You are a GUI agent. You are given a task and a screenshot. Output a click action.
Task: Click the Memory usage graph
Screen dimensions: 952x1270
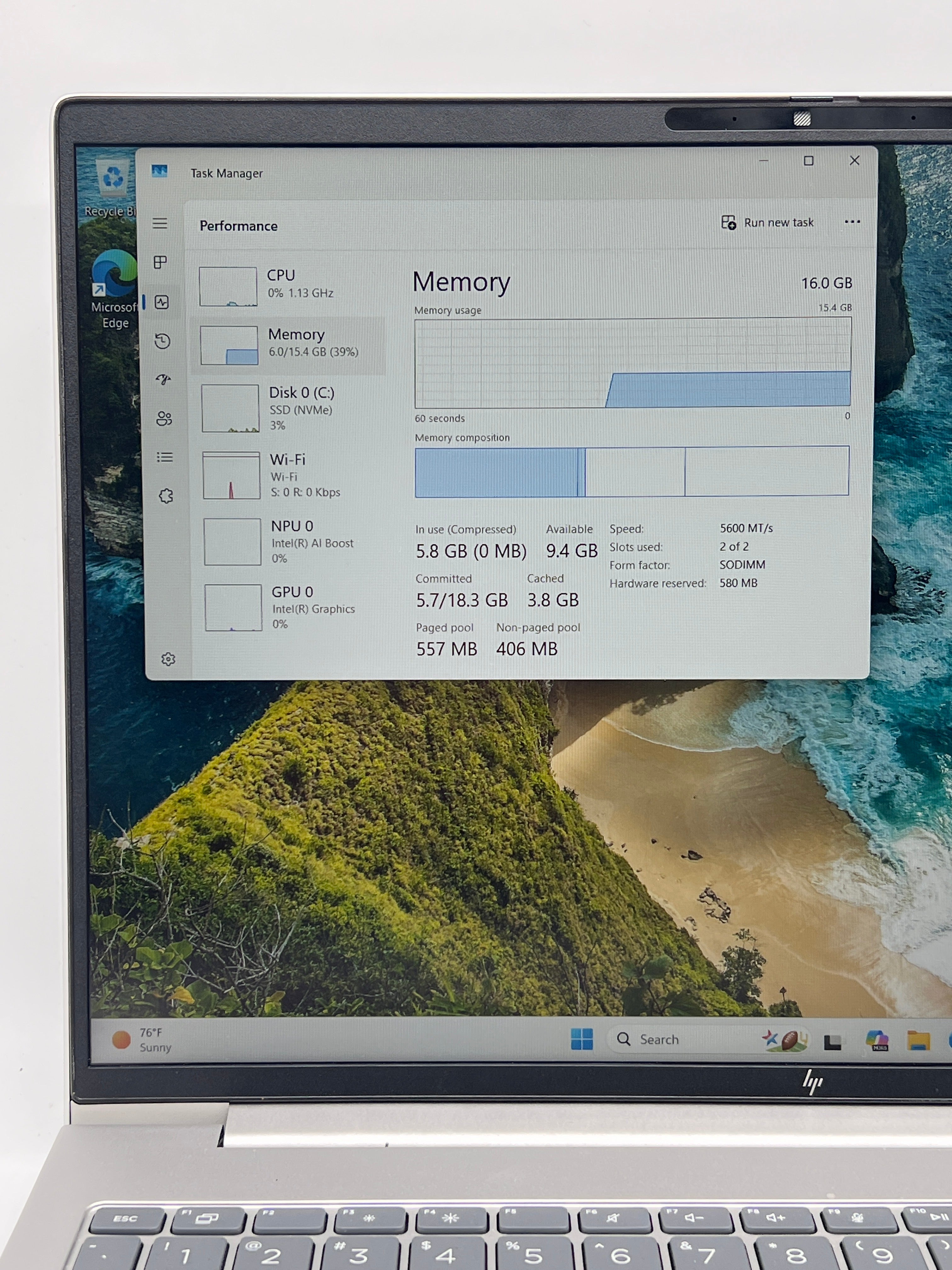(632, 363)
